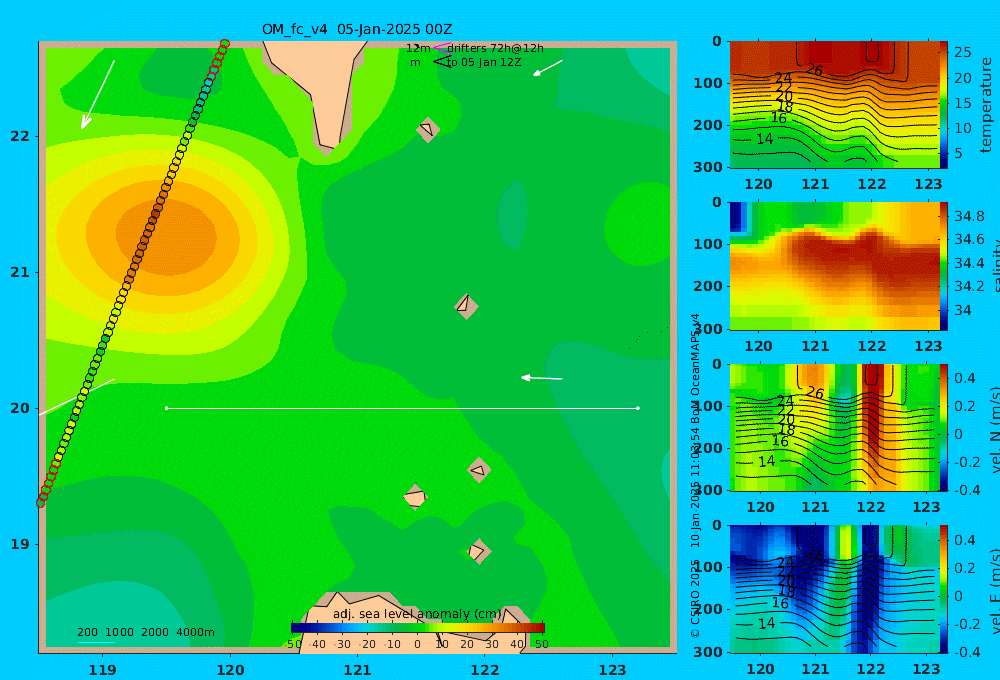Click the salinity color bar
The width and height of the screenshot is (1000, 680).
coord(943,267)
